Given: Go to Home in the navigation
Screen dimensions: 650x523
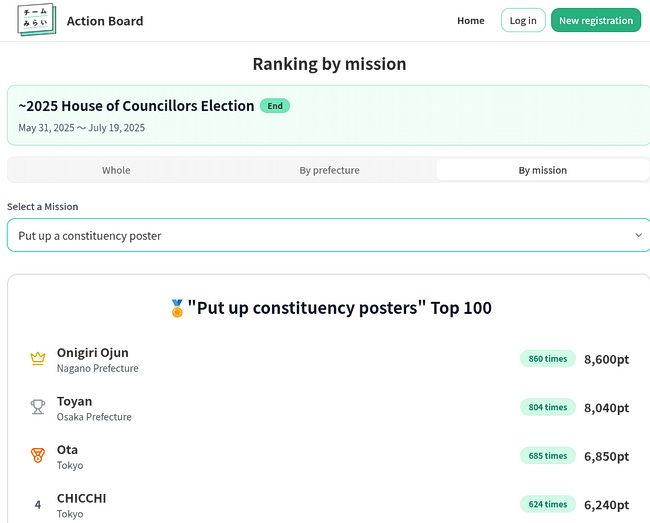Looking at the screenshot, I should point(470,20).
